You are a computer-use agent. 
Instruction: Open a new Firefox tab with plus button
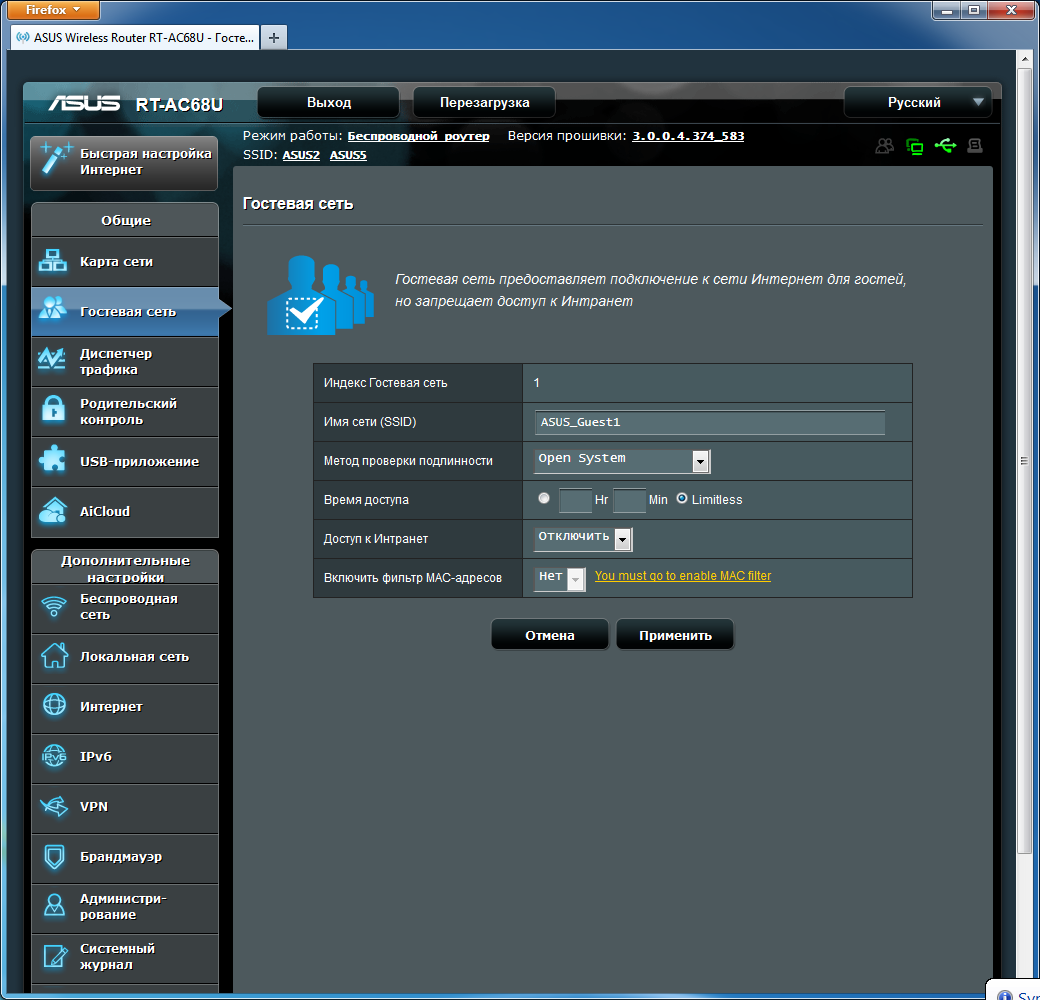[x=273, y=38]
